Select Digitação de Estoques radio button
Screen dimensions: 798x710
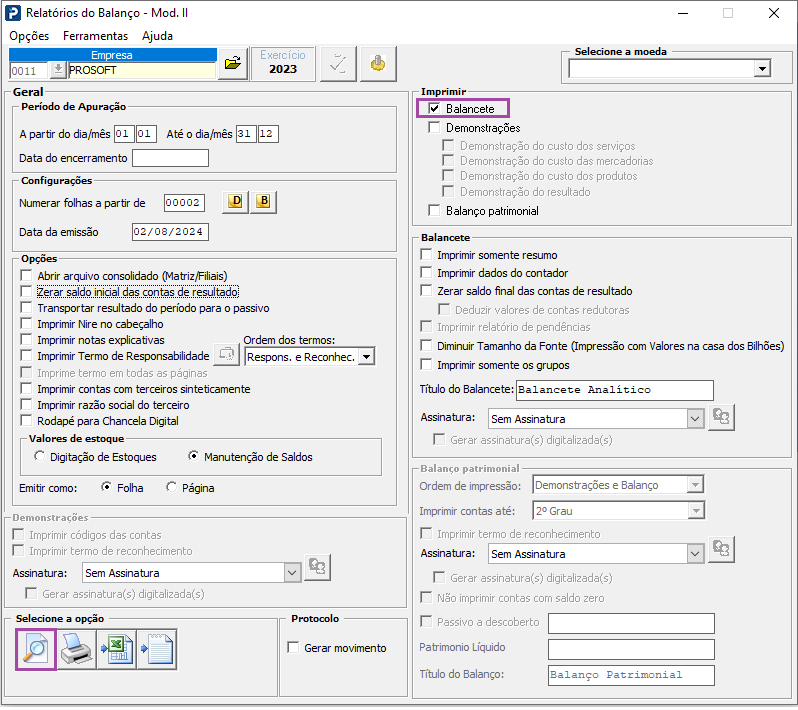40,456
